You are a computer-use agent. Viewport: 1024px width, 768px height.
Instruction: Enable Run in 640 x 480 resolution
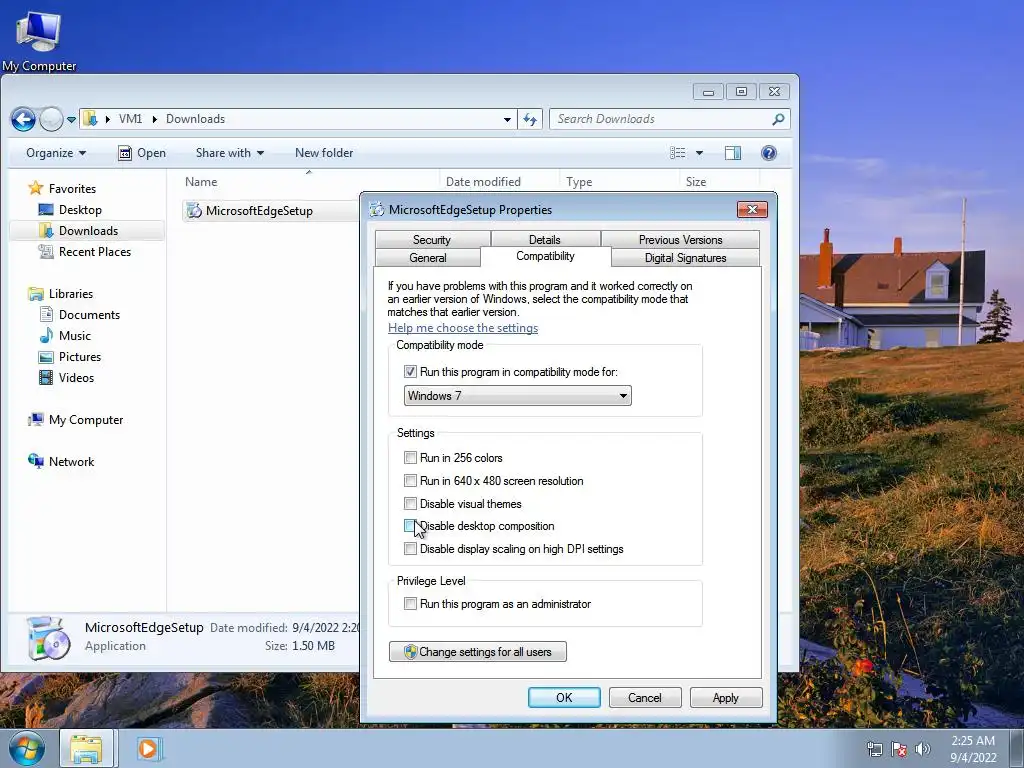[410, 481]
